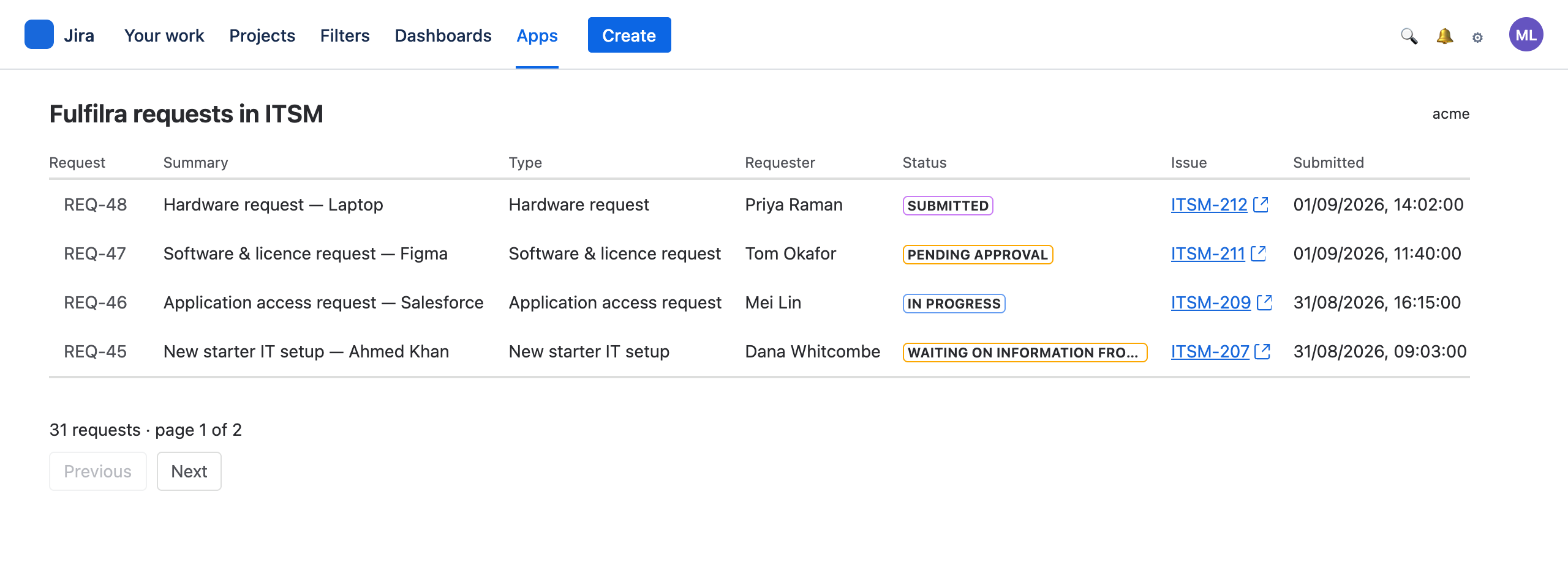
Task: Click submitted time 01/09/2026, 14:02:00
Action: click(x=1379, y=204)
